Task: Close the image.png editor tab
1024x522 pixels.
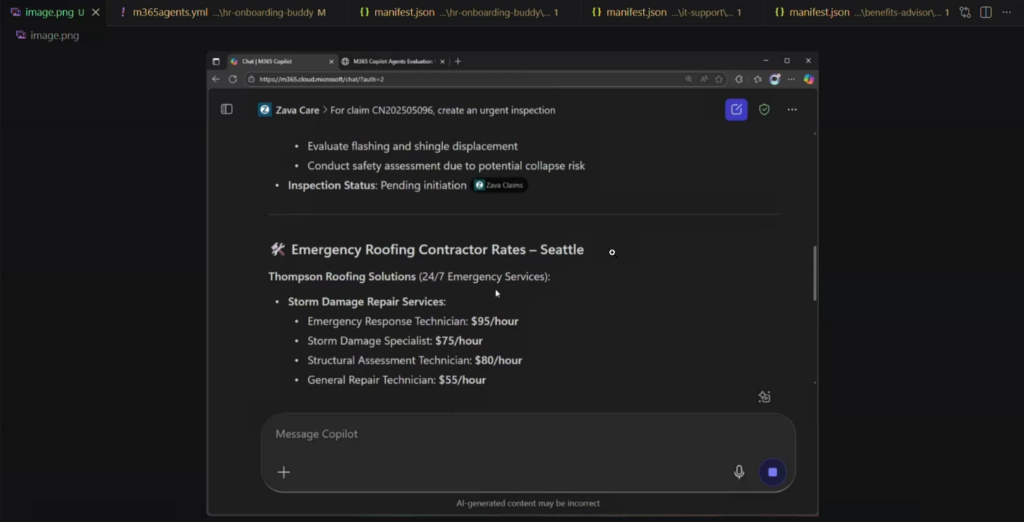Action: pyautogui.click(x=95, y=12)
